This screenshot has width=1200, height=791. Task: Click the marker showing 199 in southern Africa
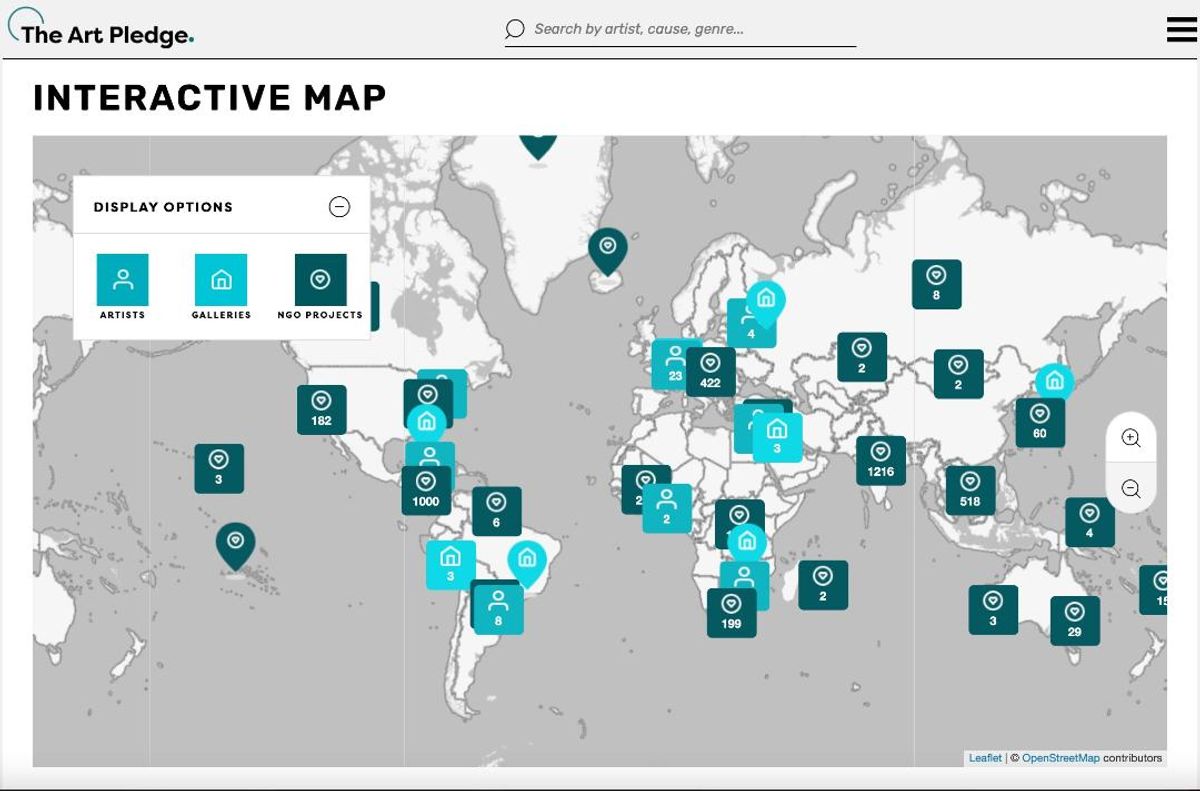(732, 613)
